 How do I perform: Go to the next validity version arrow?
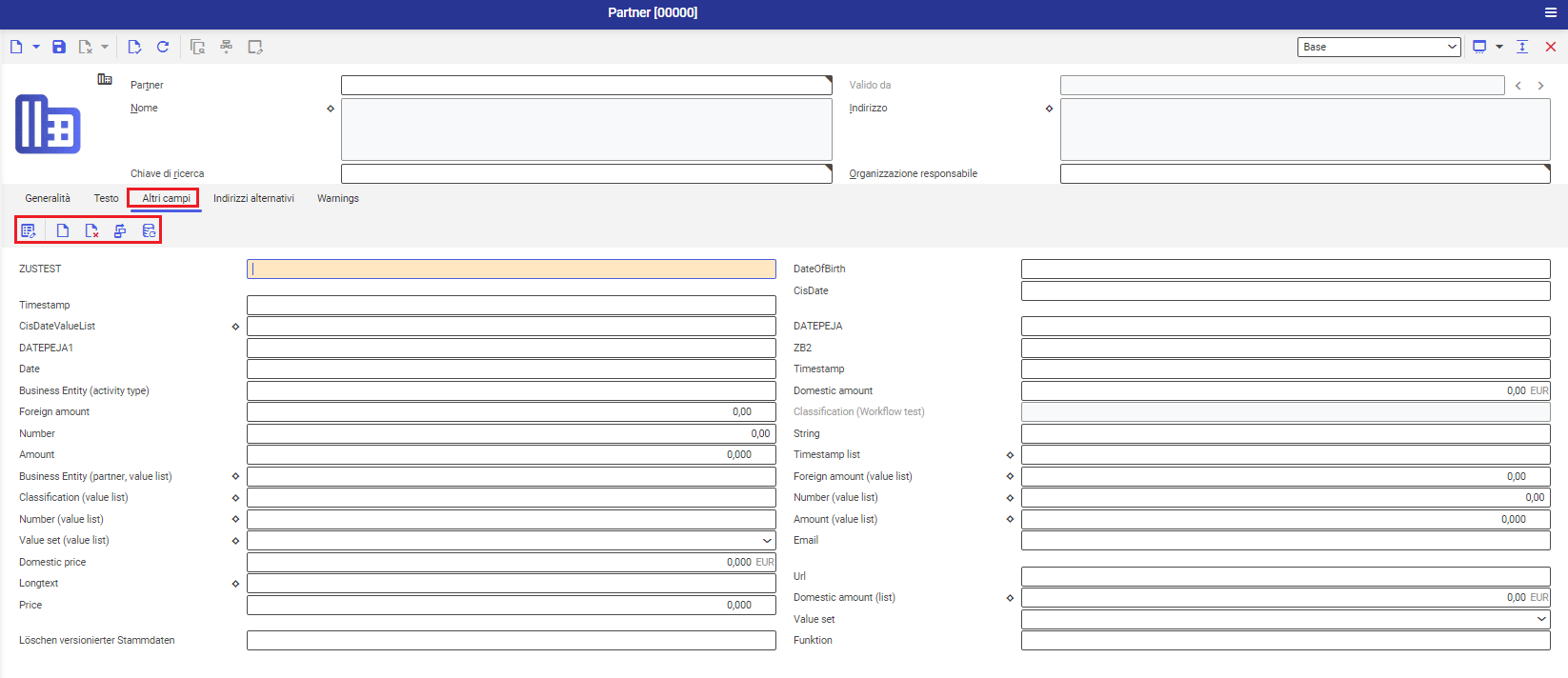click(1540, 86)
